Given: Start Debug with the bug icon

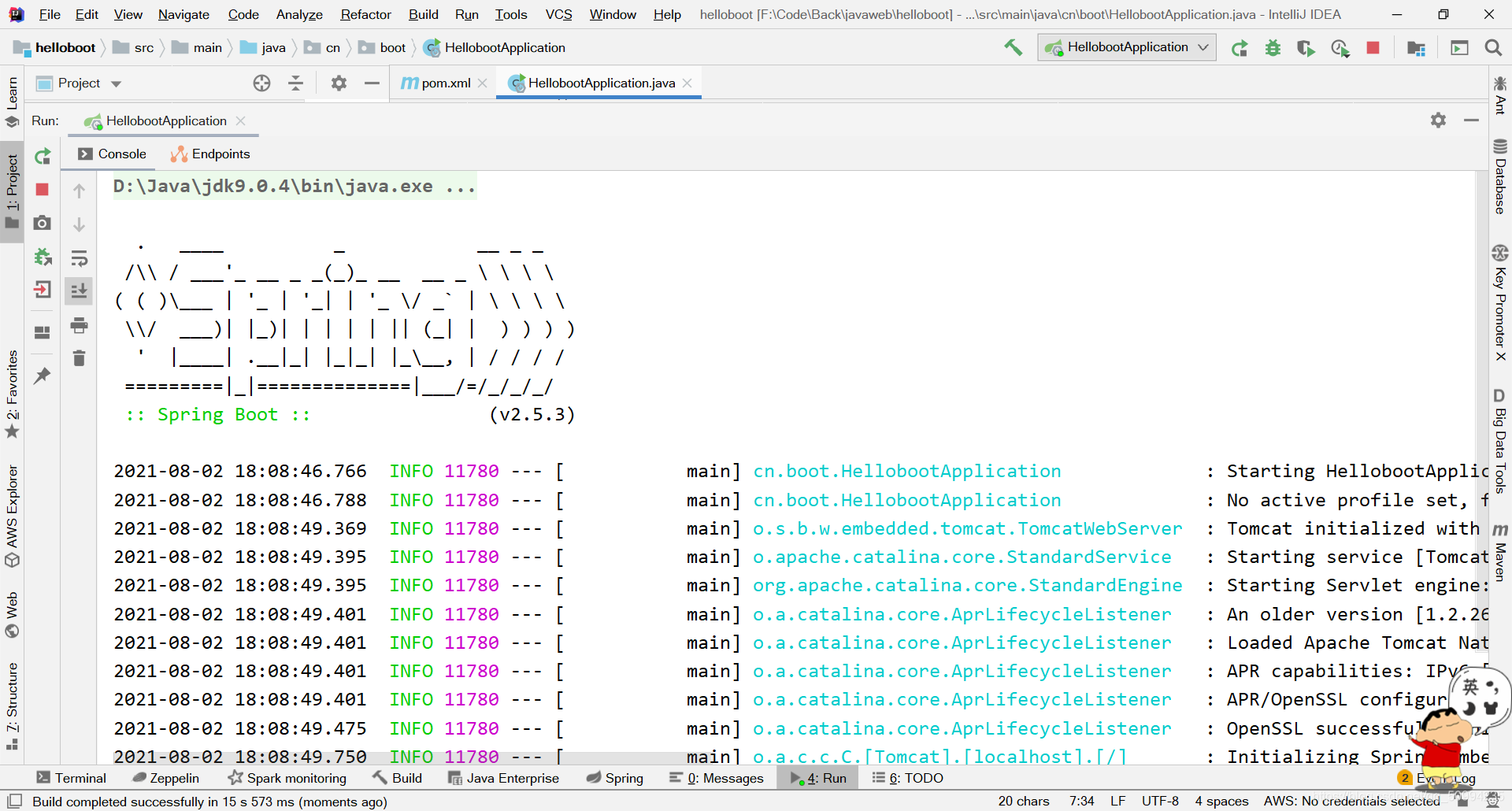Looking at the screenshot, I should (1273, 48).
